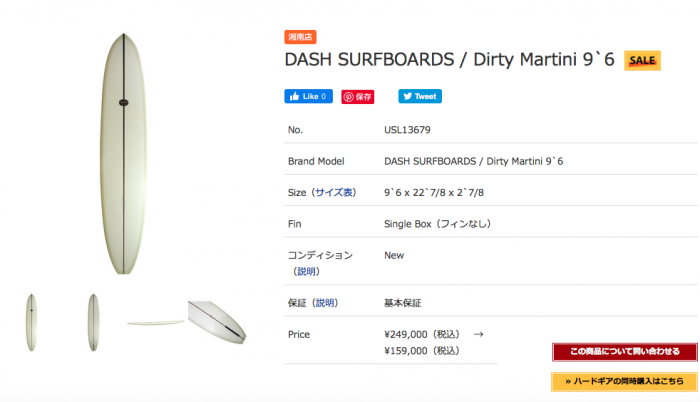Click the orange SALE badge
This screenshot has height=402, width=700.
click(x=642, y=60)
